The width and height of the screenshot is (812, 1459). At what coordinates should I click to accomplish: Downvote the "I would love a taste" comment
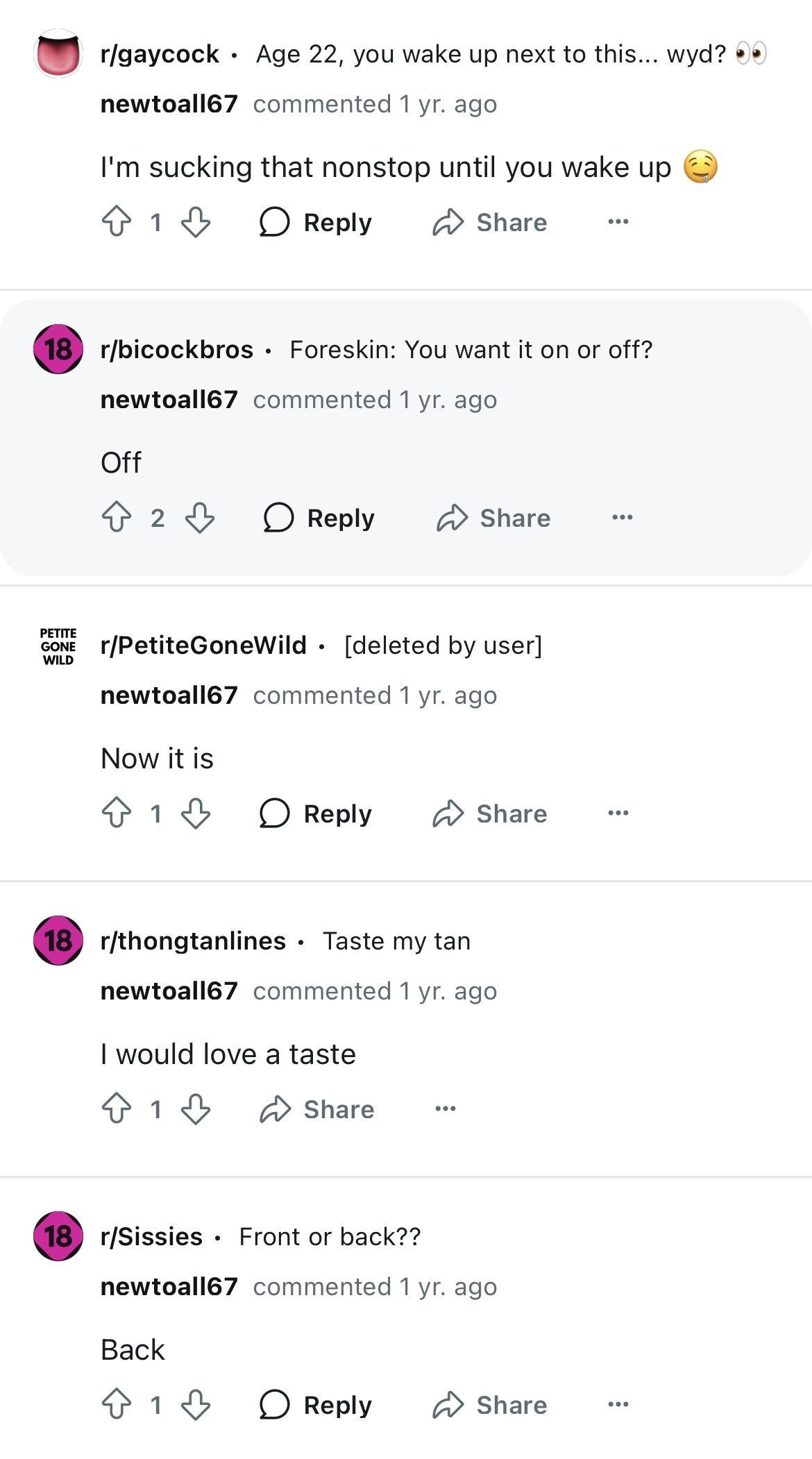click(x=196, y=1109)
